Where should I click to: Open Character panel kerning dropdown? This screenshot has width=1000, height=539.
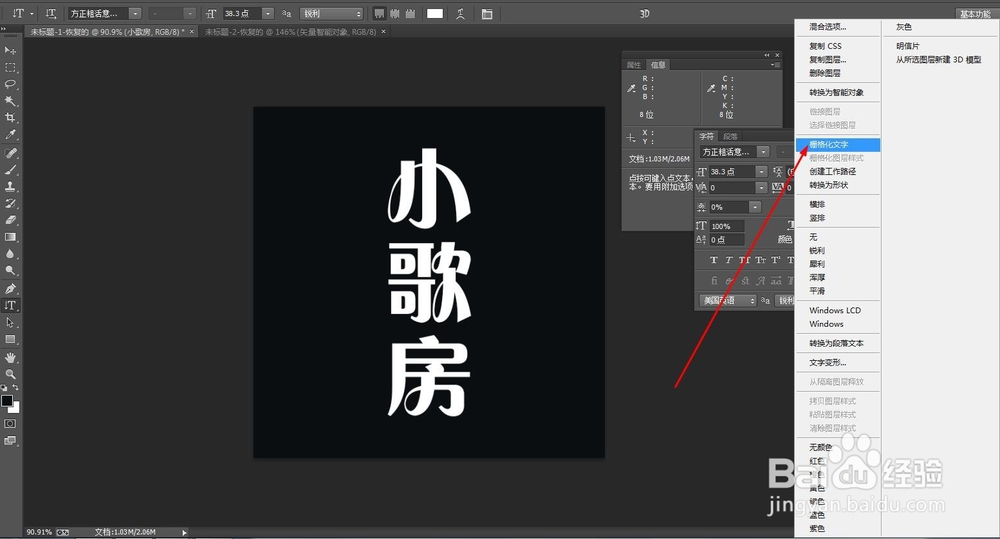pyautogui.click(x=761, y=188)
